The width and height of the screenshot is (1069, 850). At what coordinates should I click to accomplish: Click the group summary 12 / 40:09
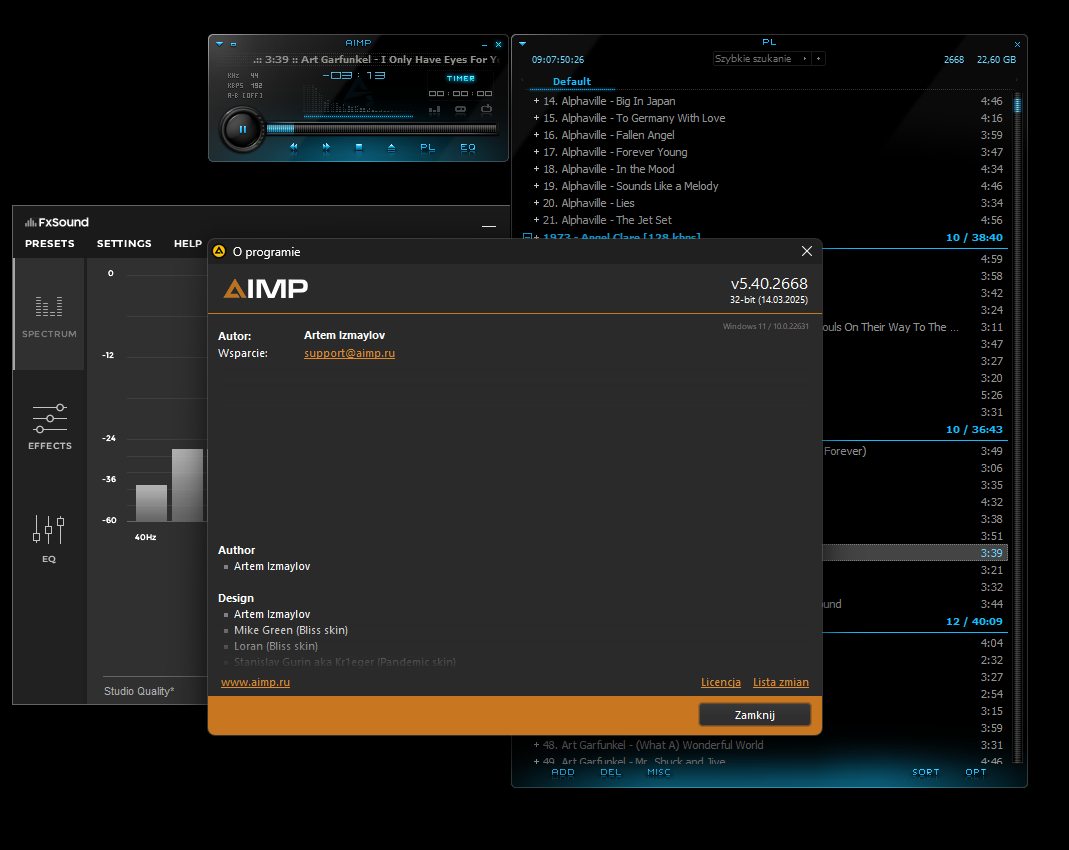974,622
